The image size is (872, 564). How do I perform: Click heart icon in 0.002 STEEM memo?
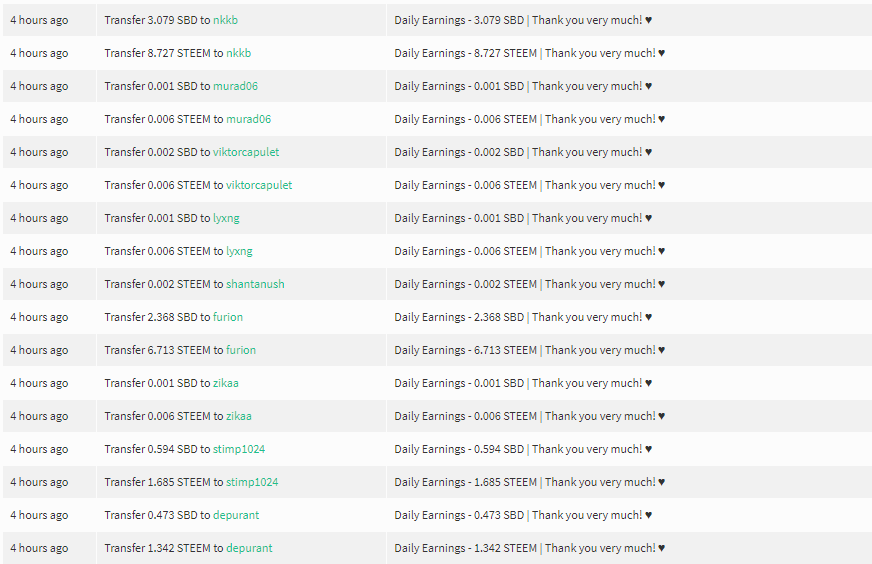(661, 284)
